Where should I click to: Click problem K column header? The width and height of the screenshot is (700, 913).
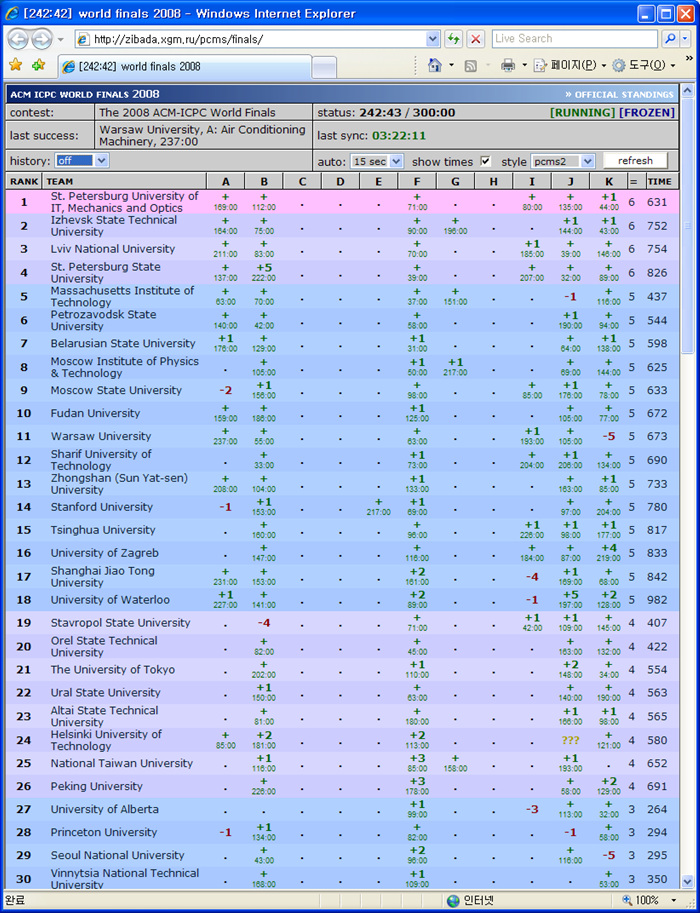[x=609, y=181]
